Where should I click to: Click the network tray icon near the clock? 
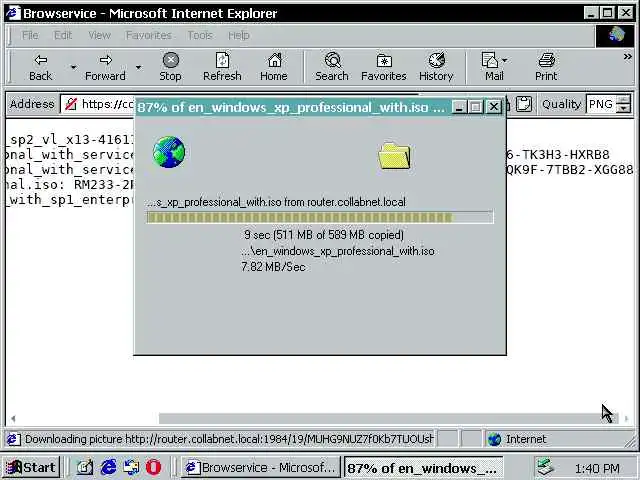pos(545,467)
